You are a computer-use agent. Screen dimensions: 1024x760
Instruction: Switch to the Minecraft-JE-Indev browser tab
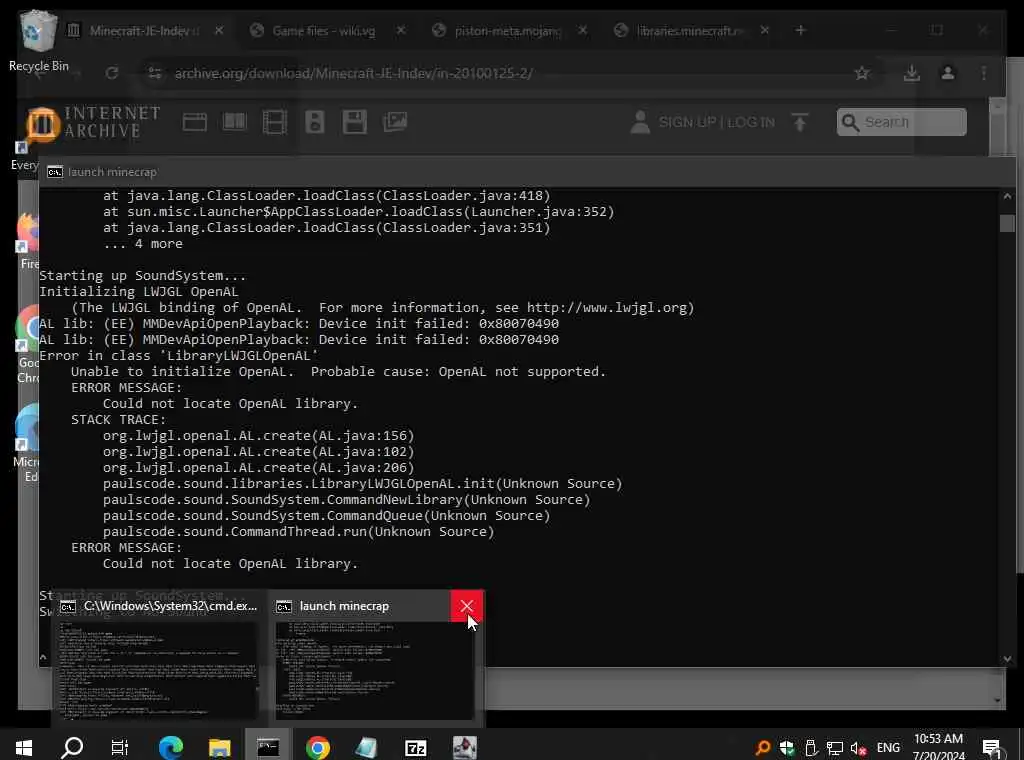click(146, 31)
